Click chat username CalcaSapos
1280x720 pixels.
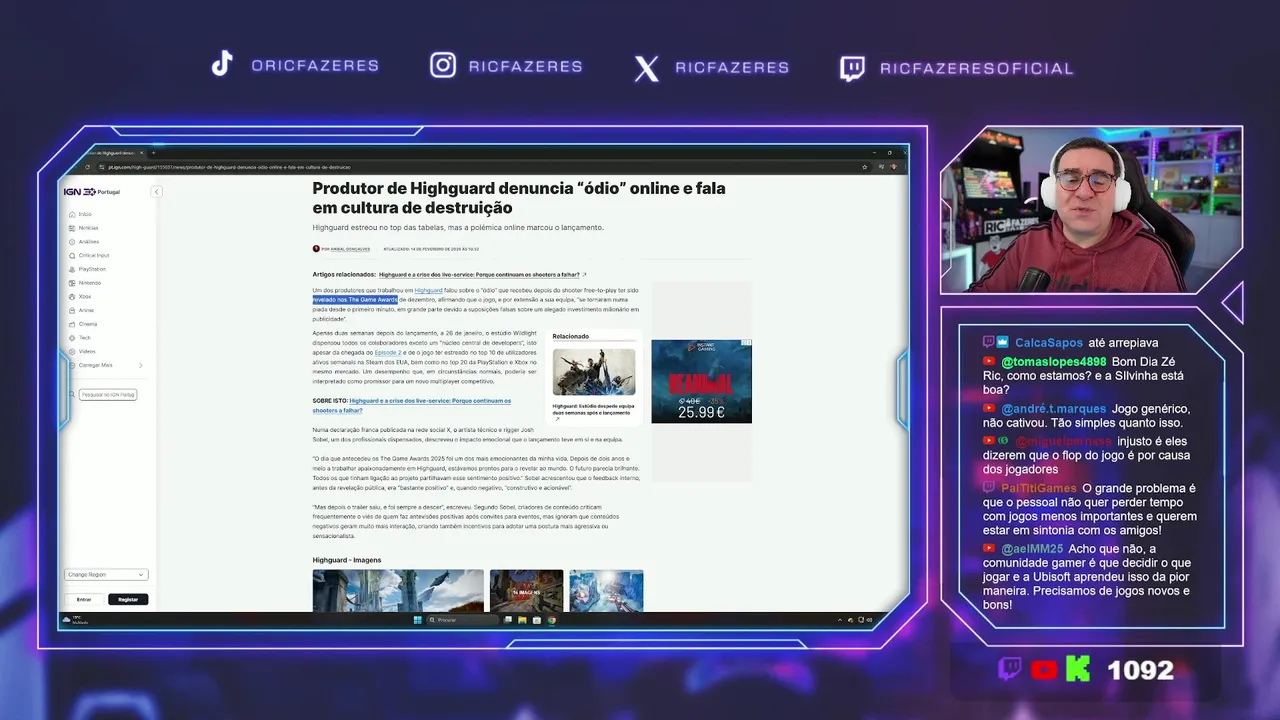[1049, 342]
